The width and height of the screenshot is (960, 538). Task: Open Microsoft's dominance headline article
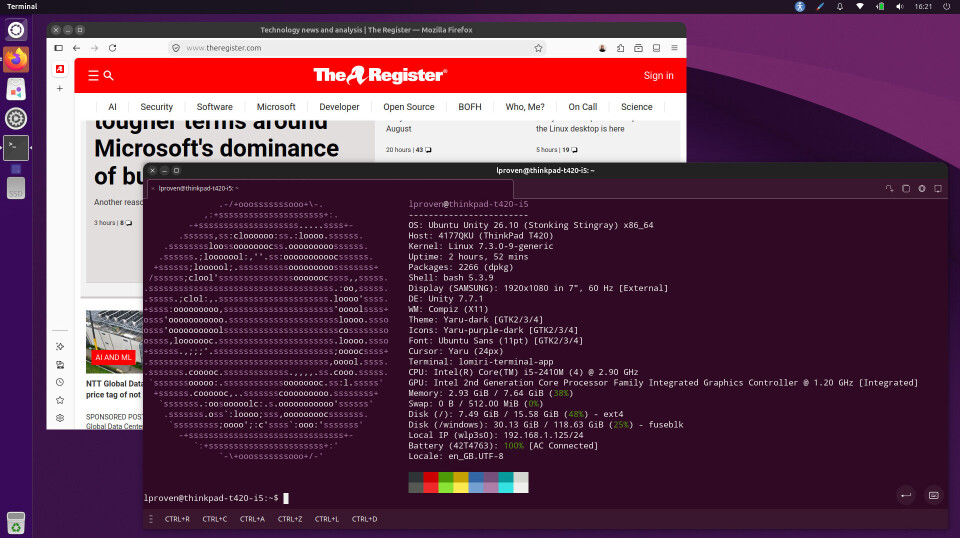click(216, 149)
